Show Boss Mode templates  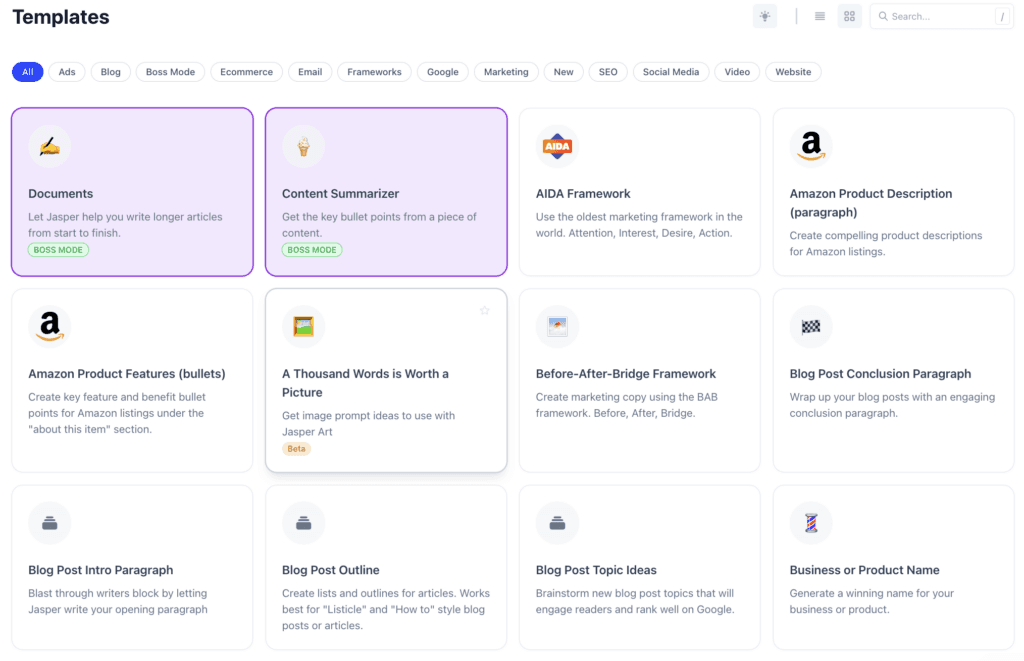point(170,72)
